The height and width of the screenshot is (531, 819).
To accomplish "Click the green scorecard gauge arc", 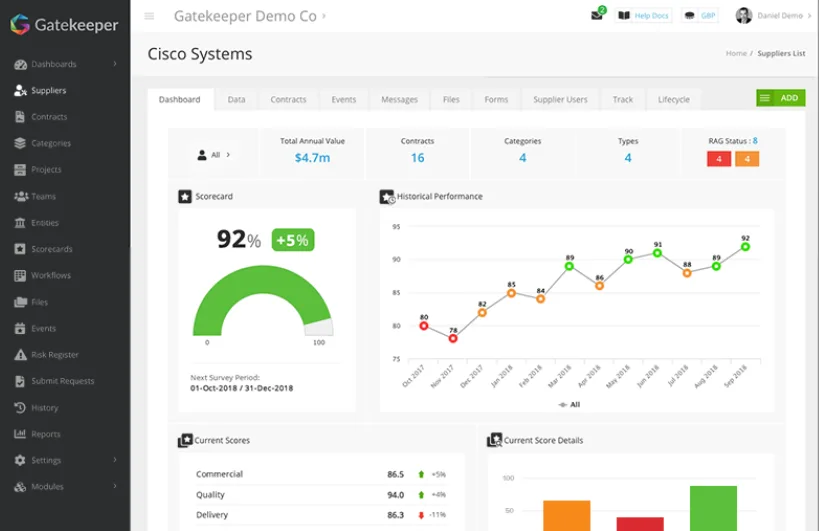I will [x=262, y=279].
